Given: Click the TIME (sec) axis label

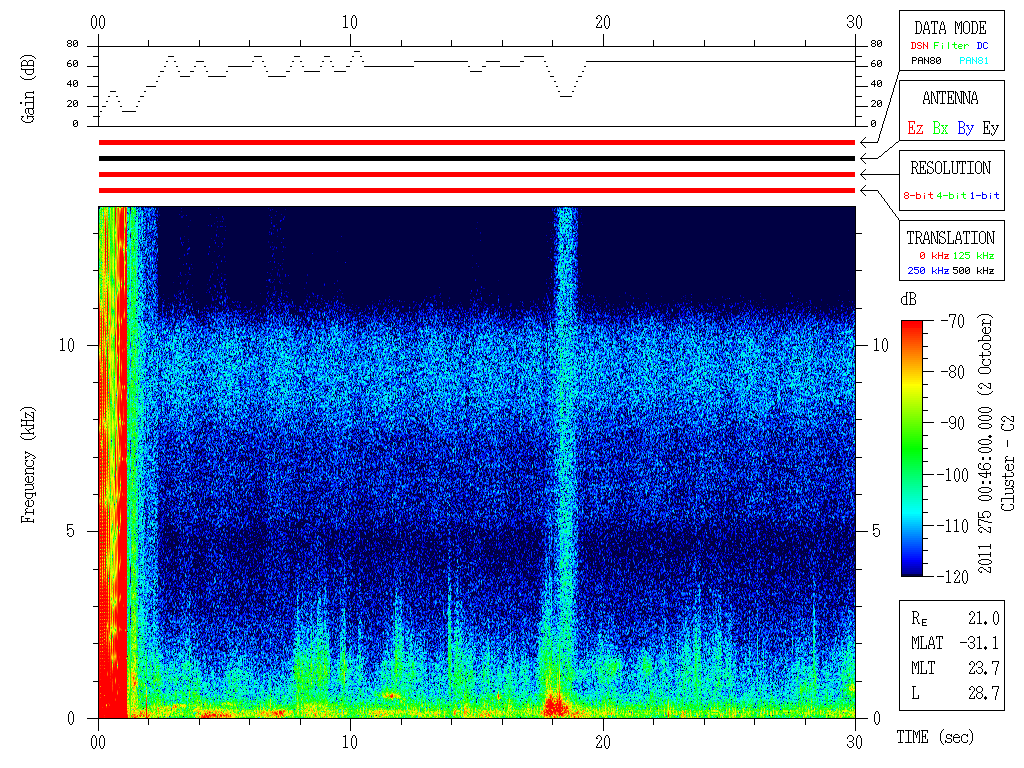Looking at the screenshot, I should click(x=935, y=737).
